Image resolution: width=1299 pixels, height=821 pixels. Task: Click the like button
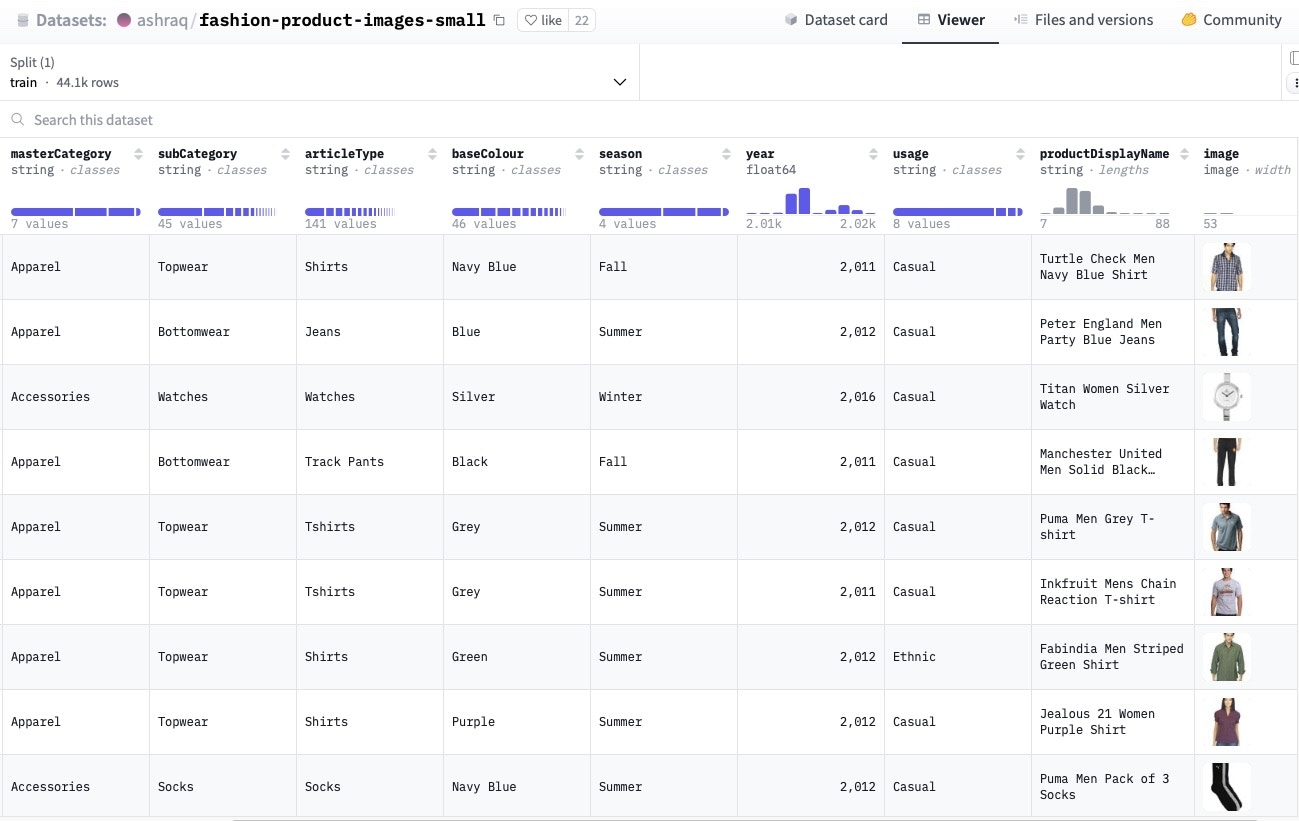point(543,20)
